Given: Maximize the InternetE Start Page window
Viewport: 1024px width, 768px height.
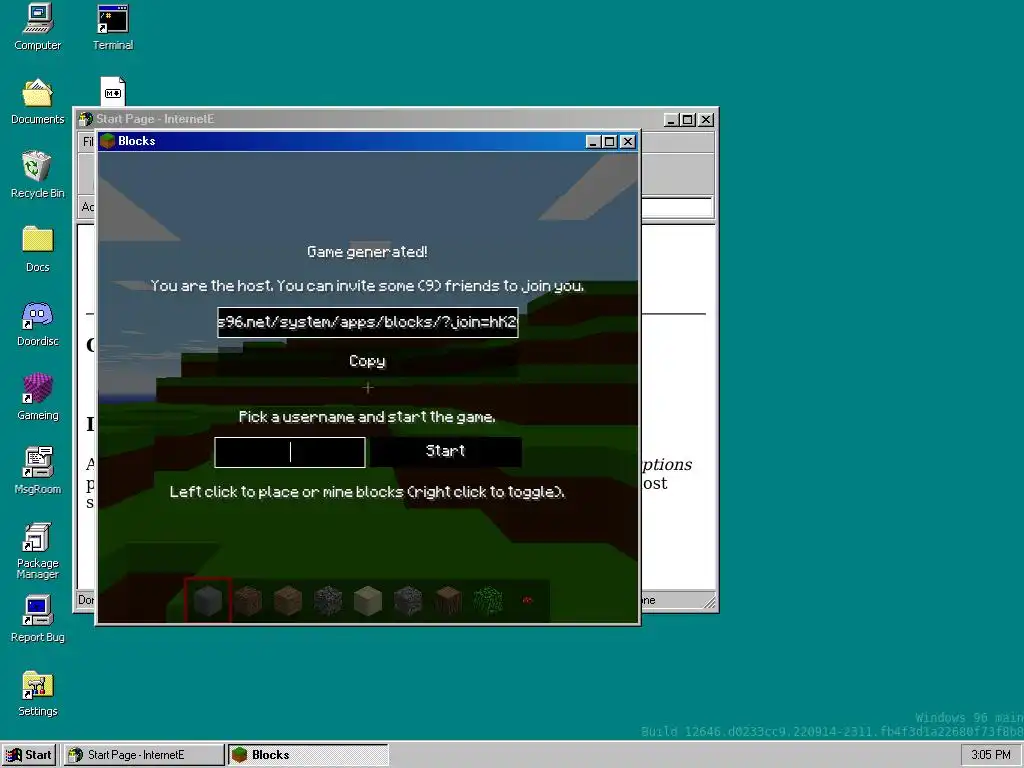Looking at the screenshot, I should (x=688, y=120).
